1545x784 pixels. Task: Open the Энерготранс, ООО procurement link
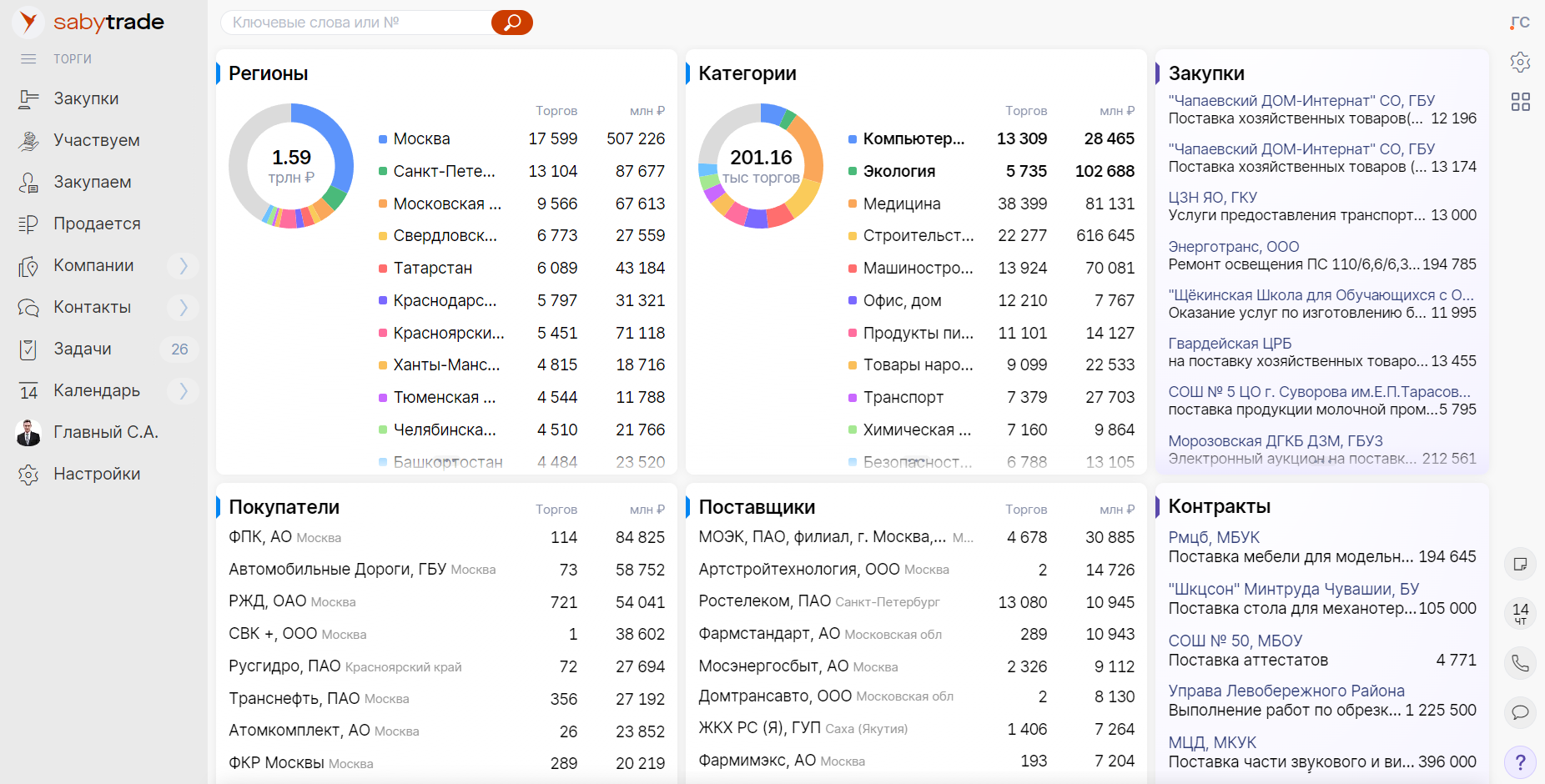[1233, 247]
